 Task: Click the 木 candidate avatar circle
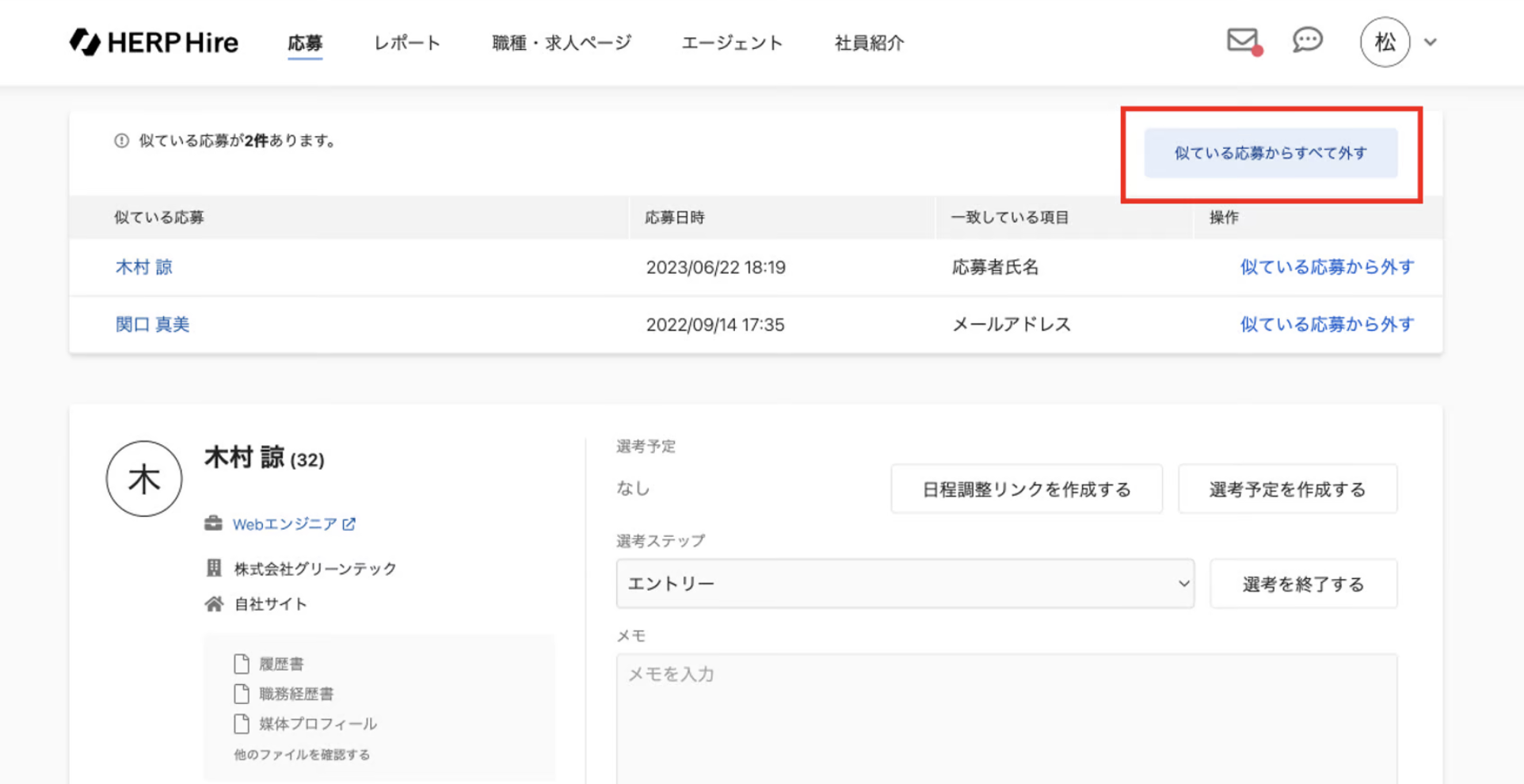pyautogui.click(x=144, y=479)
